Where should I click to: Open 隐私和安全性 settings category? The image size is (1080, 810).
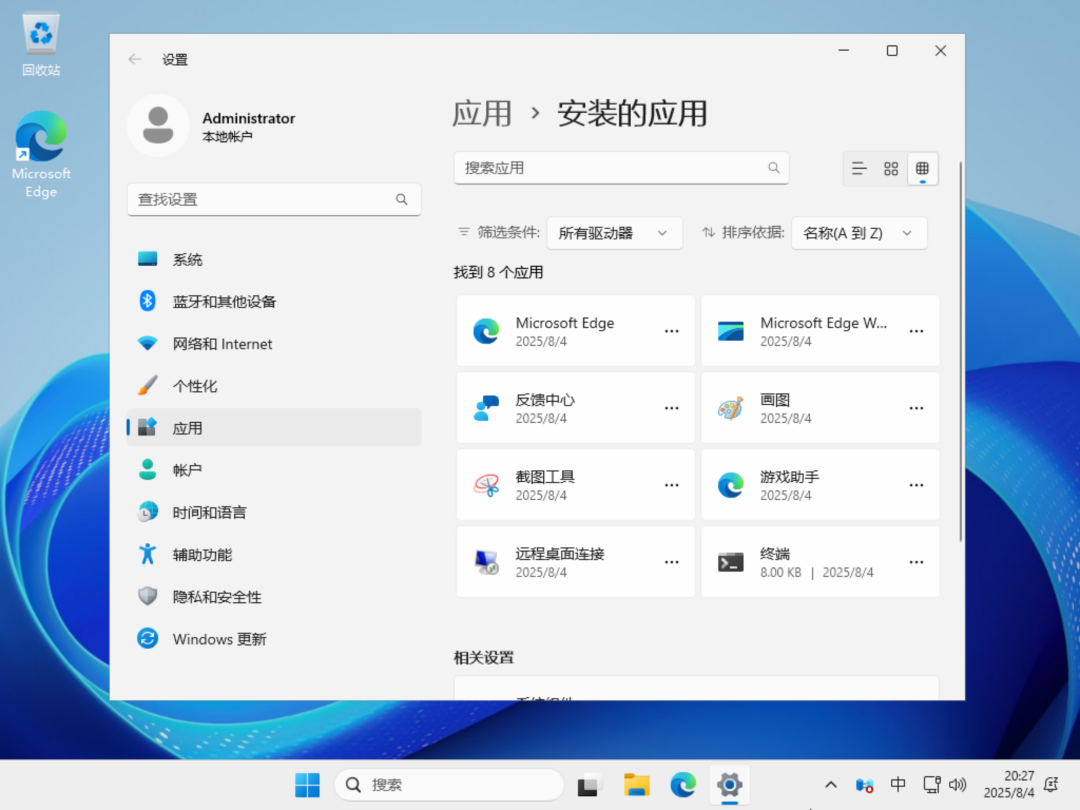[274, 596]
